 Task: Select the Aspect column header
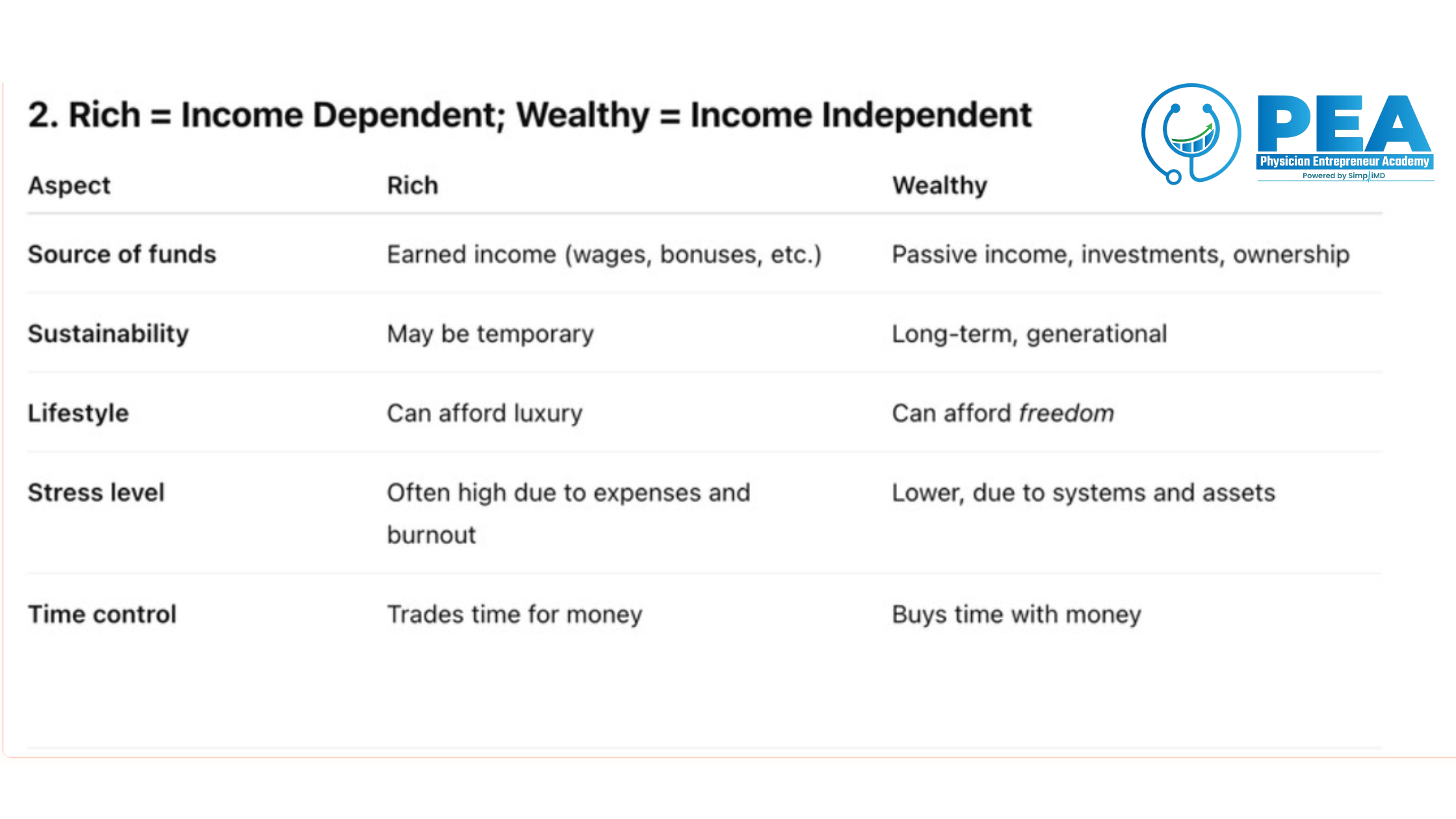(x=69, y=186)
